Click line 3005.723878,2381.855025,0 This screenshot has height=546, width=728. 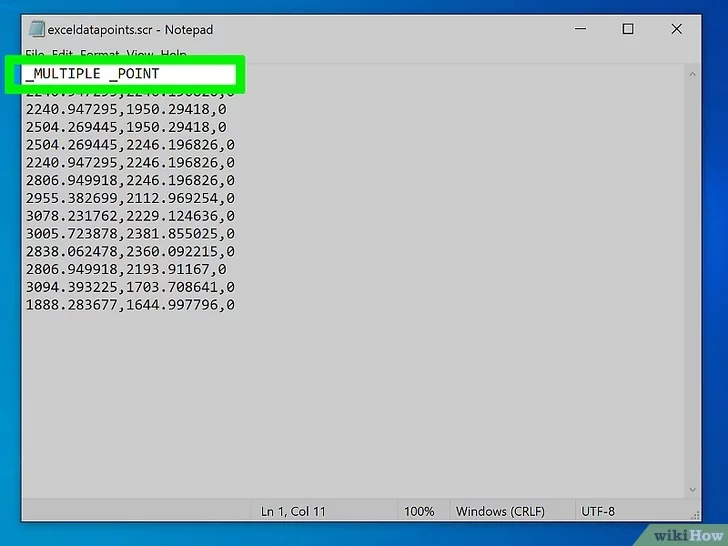pos(130,234)
